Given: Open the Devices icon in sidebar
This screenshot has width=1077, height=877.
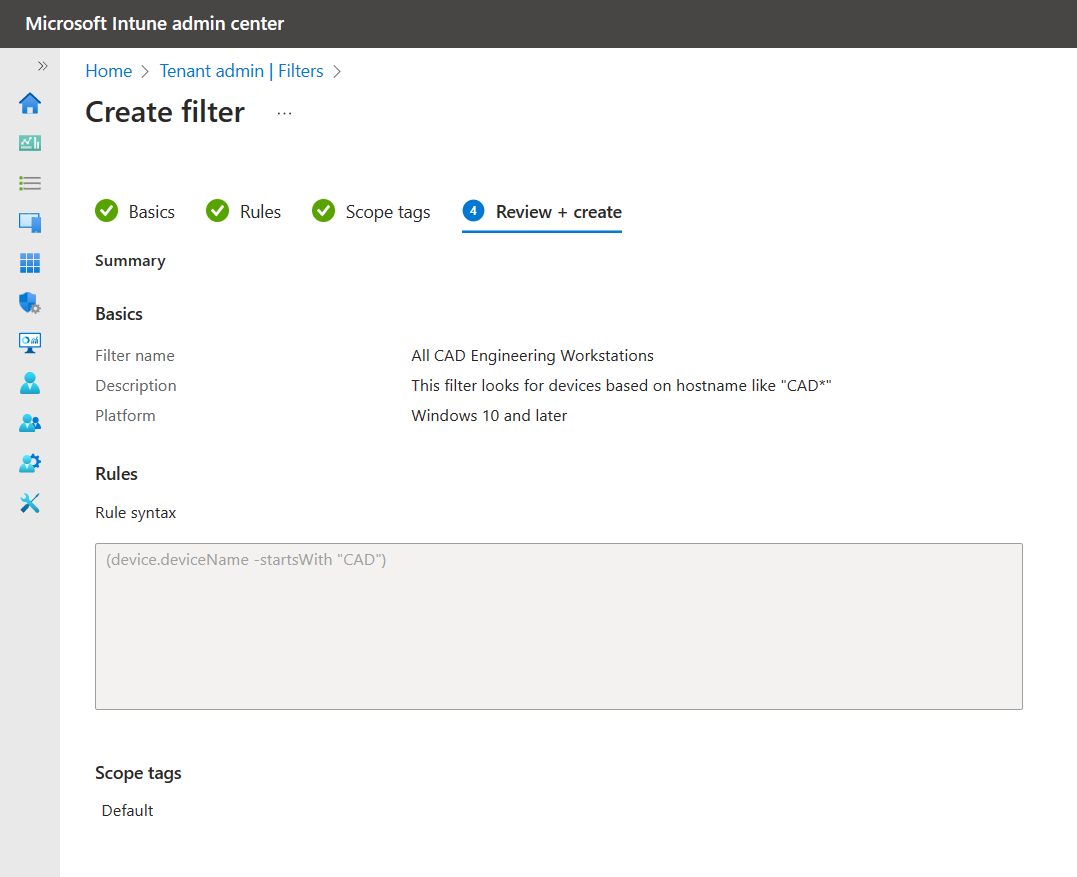Looking at the screenshot, I should click(x=29, y=223).
